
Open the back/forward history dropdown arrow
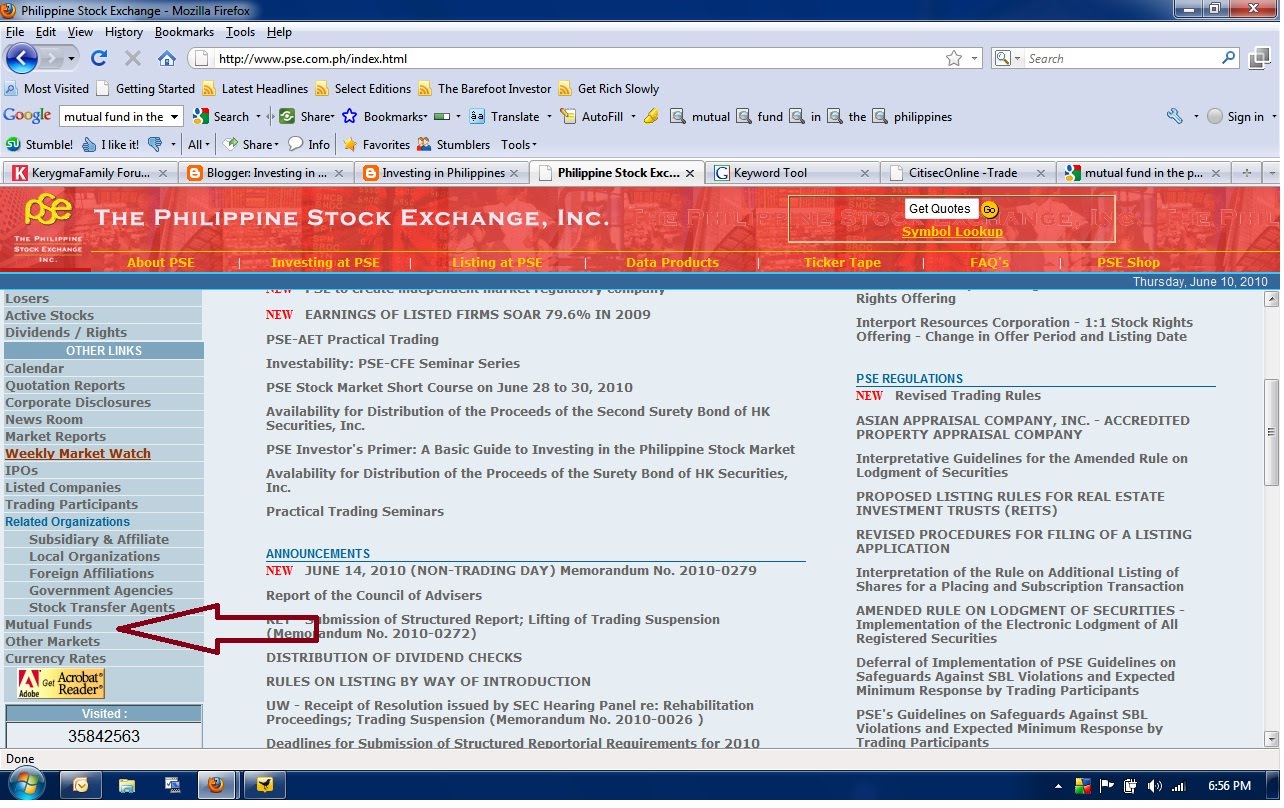click(71, 59)
